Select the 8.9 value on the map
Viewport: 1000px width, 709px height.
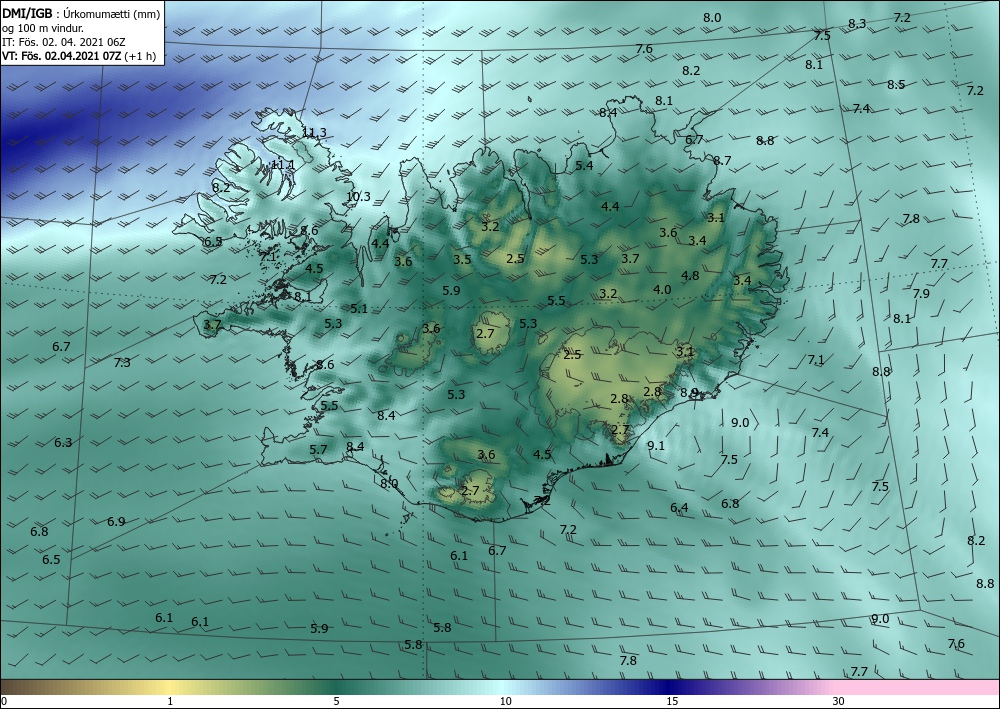(689, 393)
